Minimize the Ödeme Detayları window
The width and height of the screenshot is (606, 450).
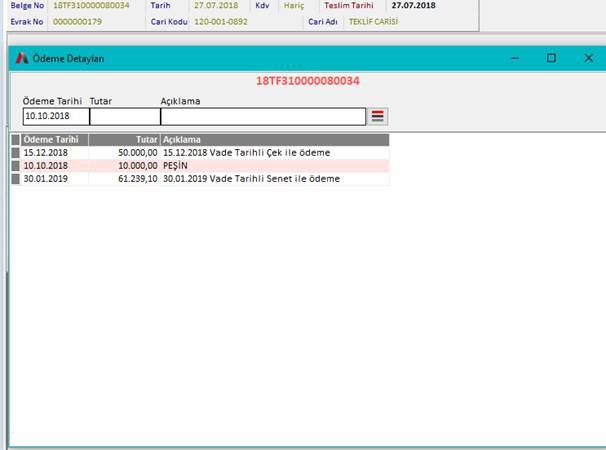[x=514, y=58]
